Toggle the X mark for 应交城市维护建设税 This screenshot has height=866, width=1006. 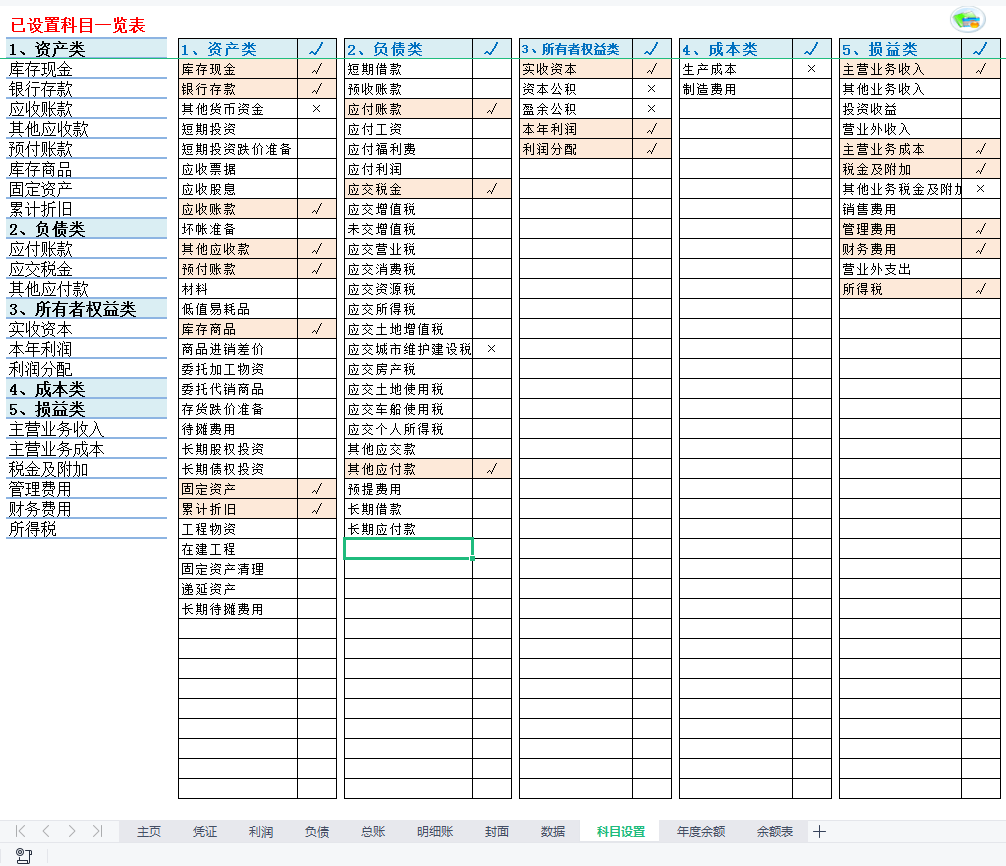tap(491, 349)
